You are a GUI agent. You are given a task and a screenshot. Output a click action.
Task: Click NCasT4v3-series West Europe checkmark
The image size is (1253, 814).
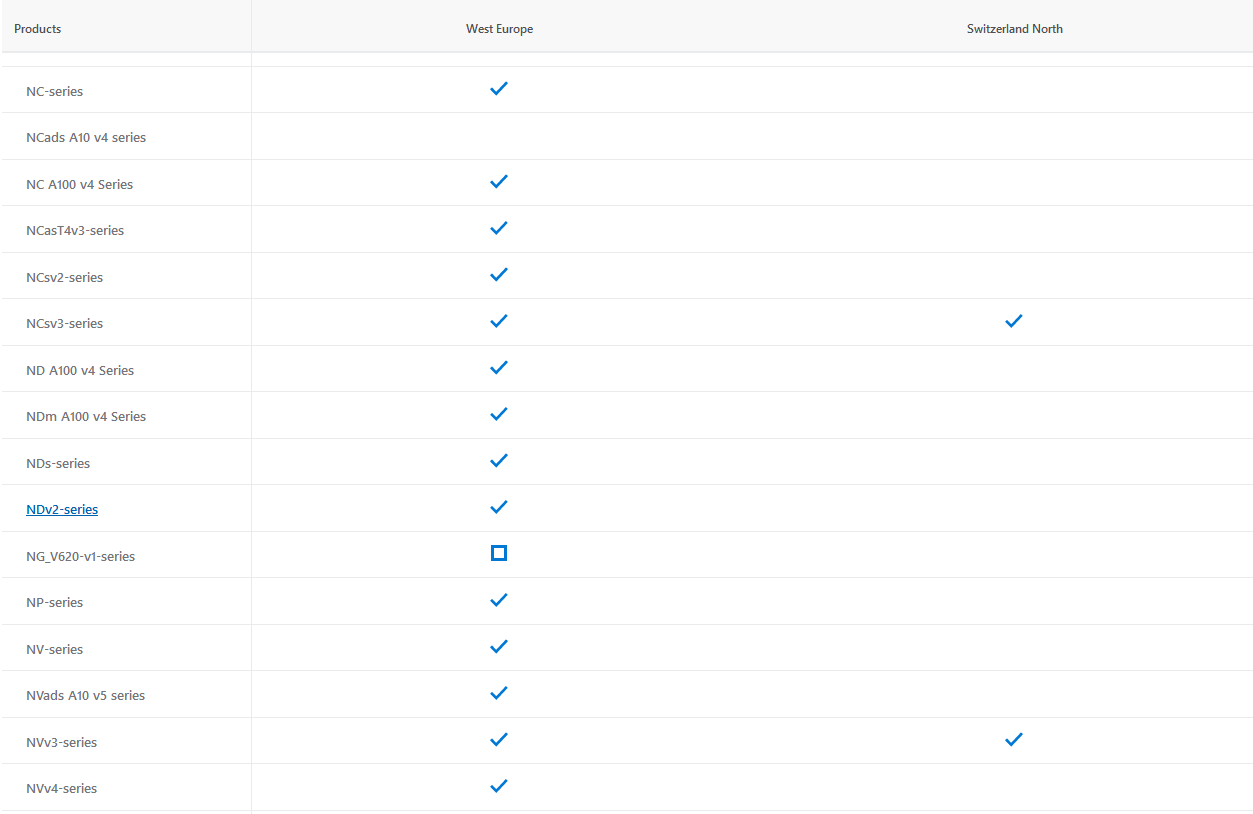coord(499,228)
